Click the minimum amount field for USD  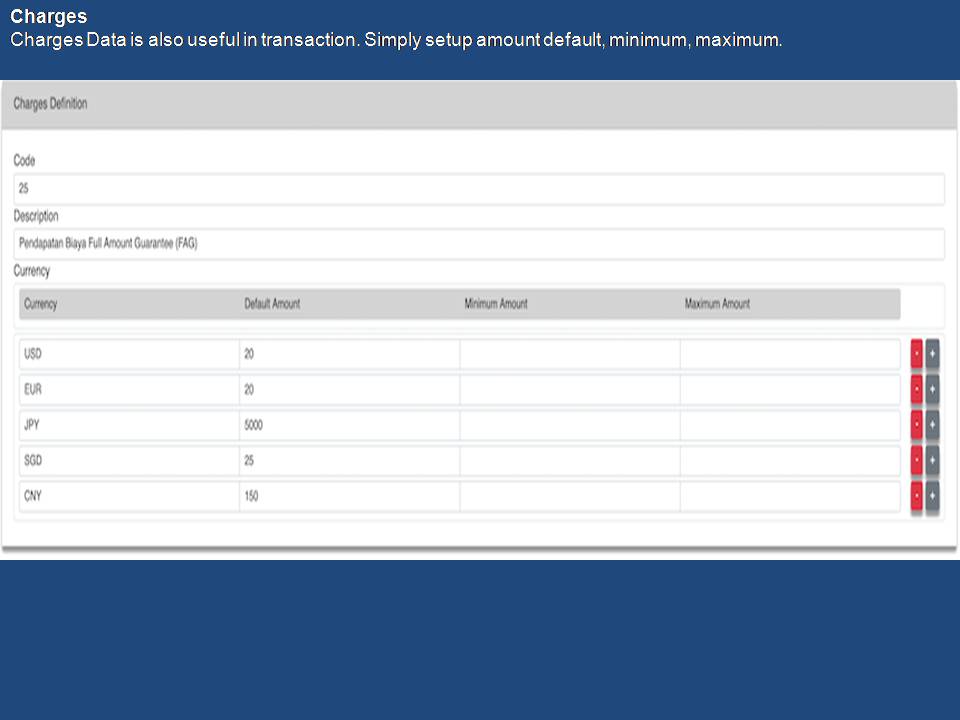569,355
